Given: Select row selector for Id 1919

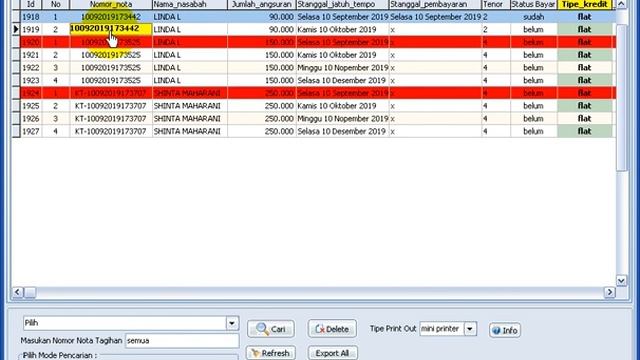Looking at the screenshot, I should 16,29.
